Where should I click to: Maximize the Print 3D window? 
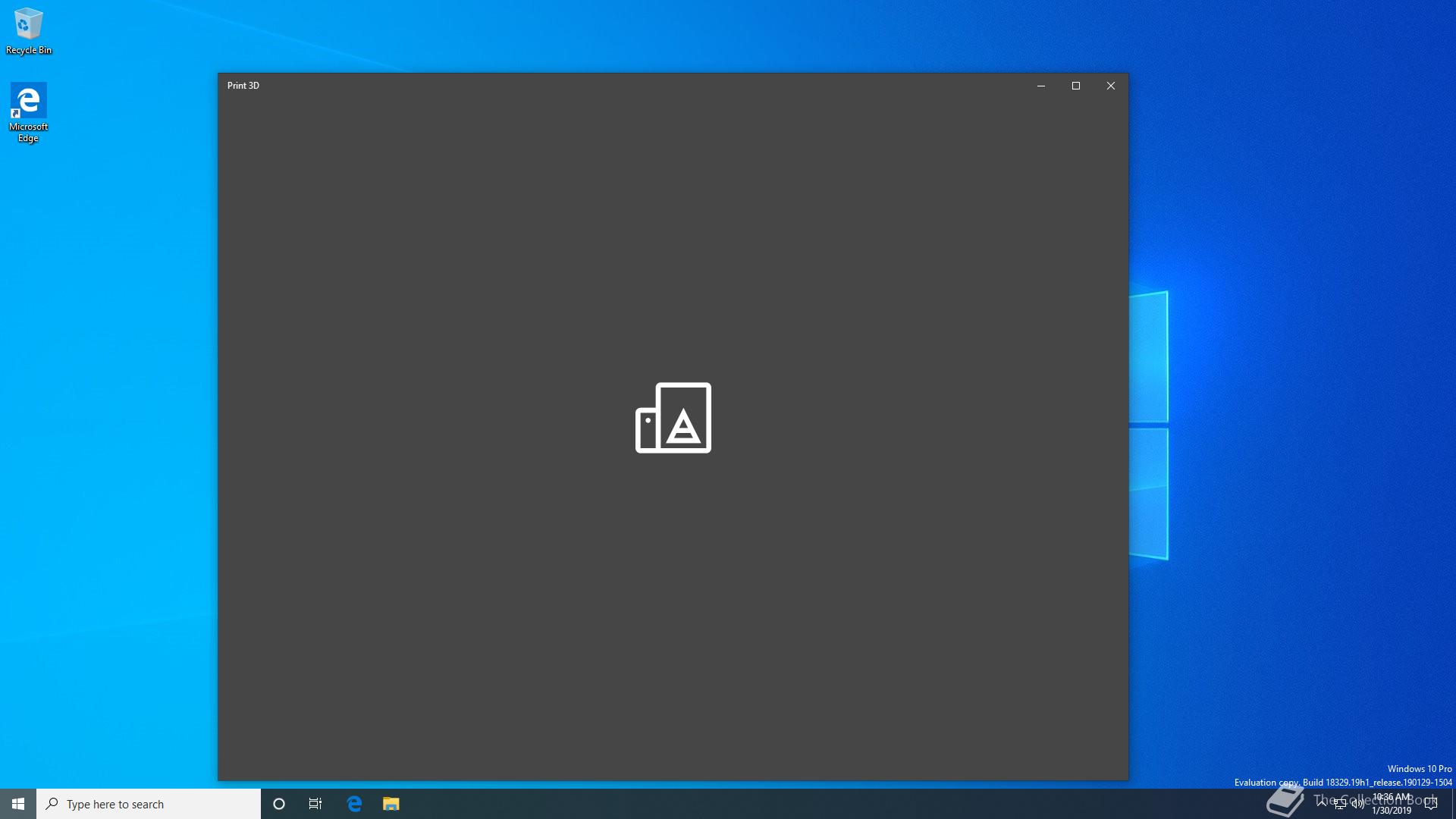(x=1075, y=86)
